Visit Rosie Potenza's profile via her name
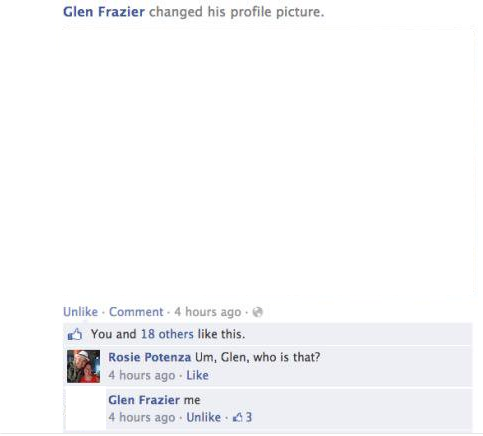The image size is (483, 436). pos(149,357)
